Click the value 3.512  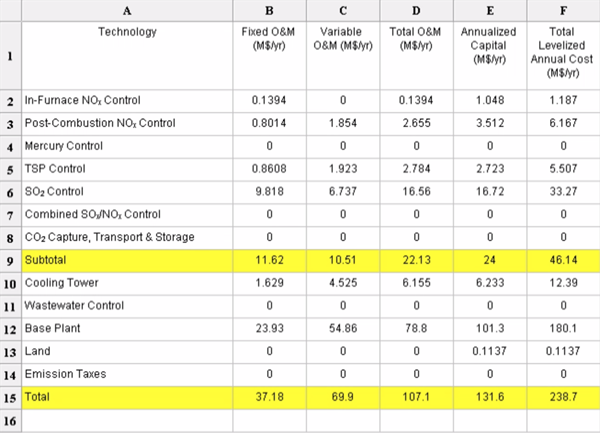click(490, 124)
